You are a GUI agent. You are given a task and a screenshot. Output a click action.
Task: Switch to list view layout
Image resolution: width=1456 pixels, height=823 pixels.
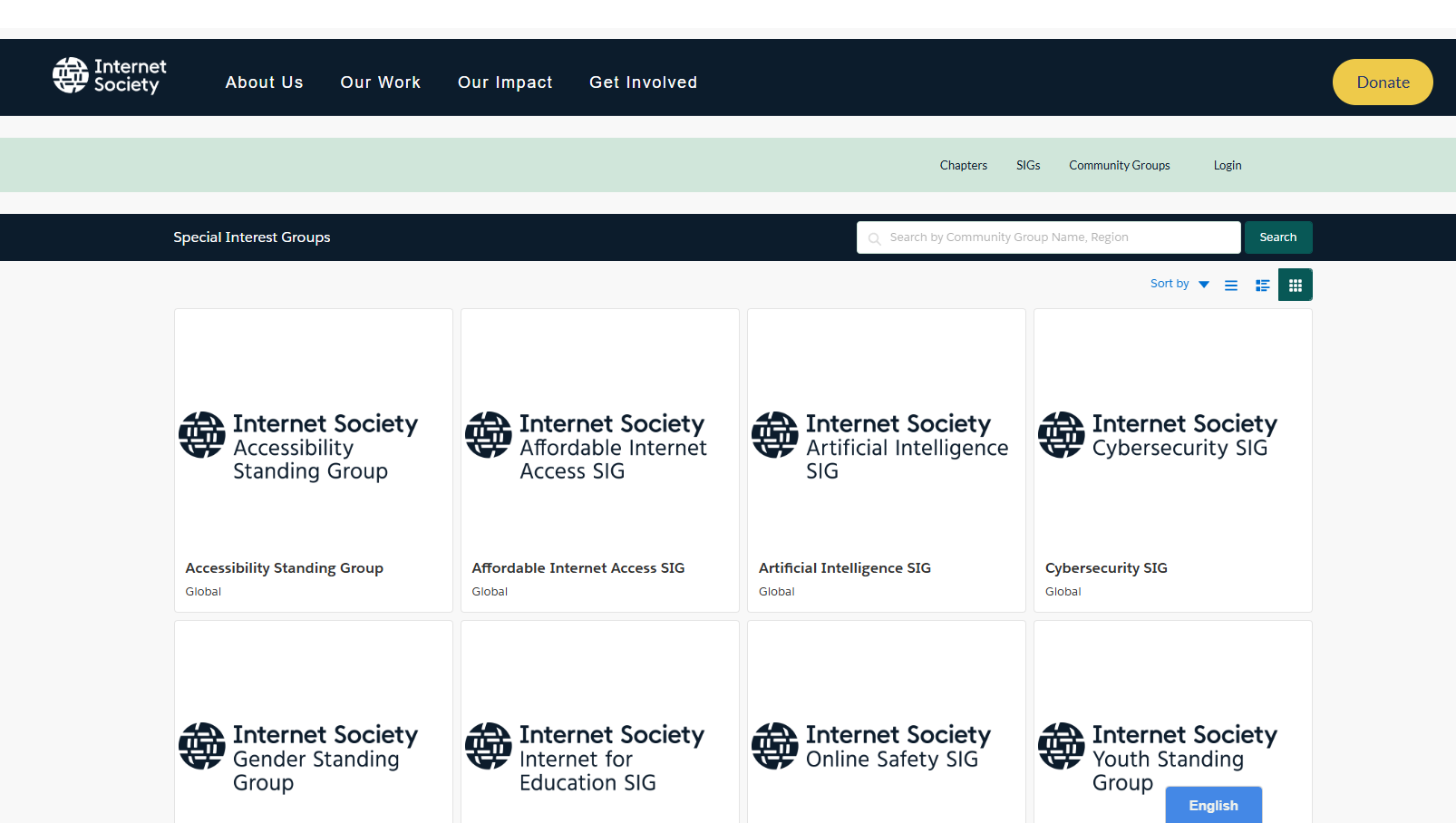[x=1230, y=284]
